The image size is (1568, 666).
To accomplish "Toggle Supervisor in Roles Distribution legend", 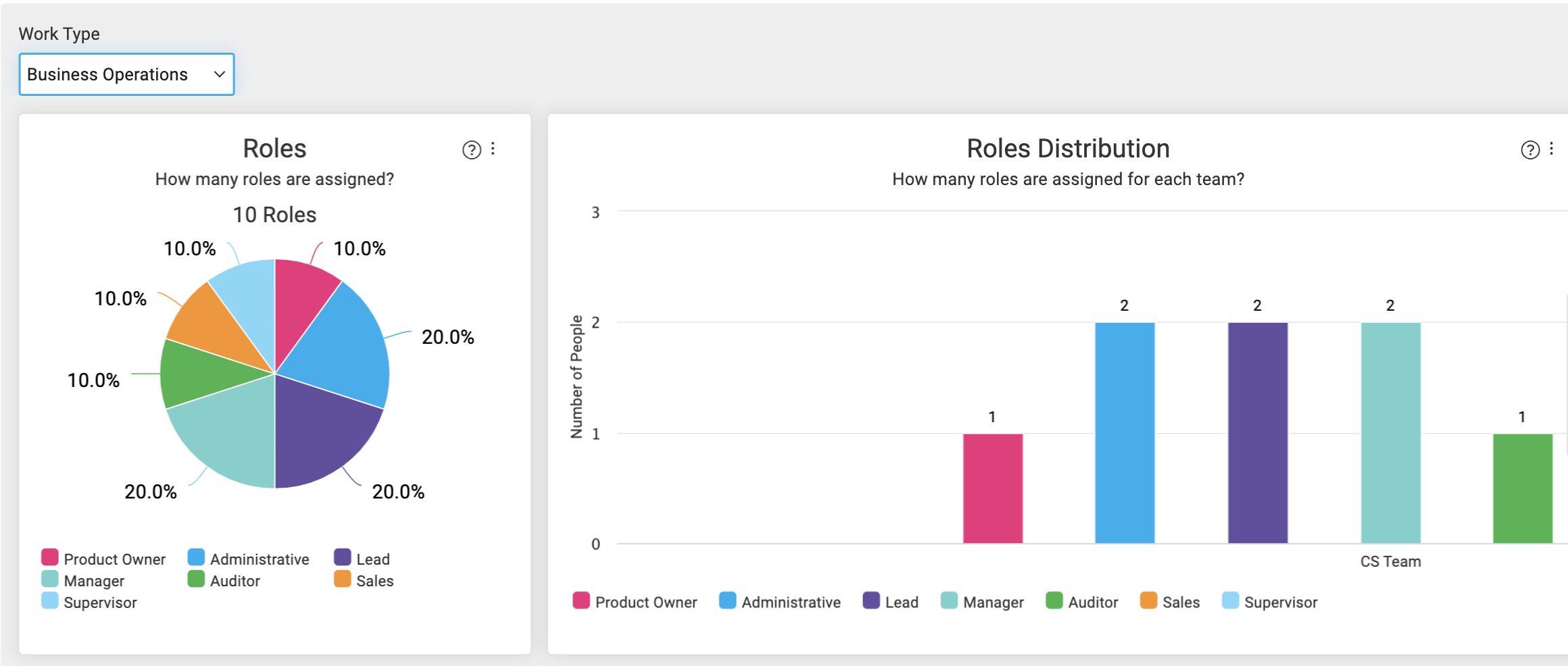I will coord(1270,602).
